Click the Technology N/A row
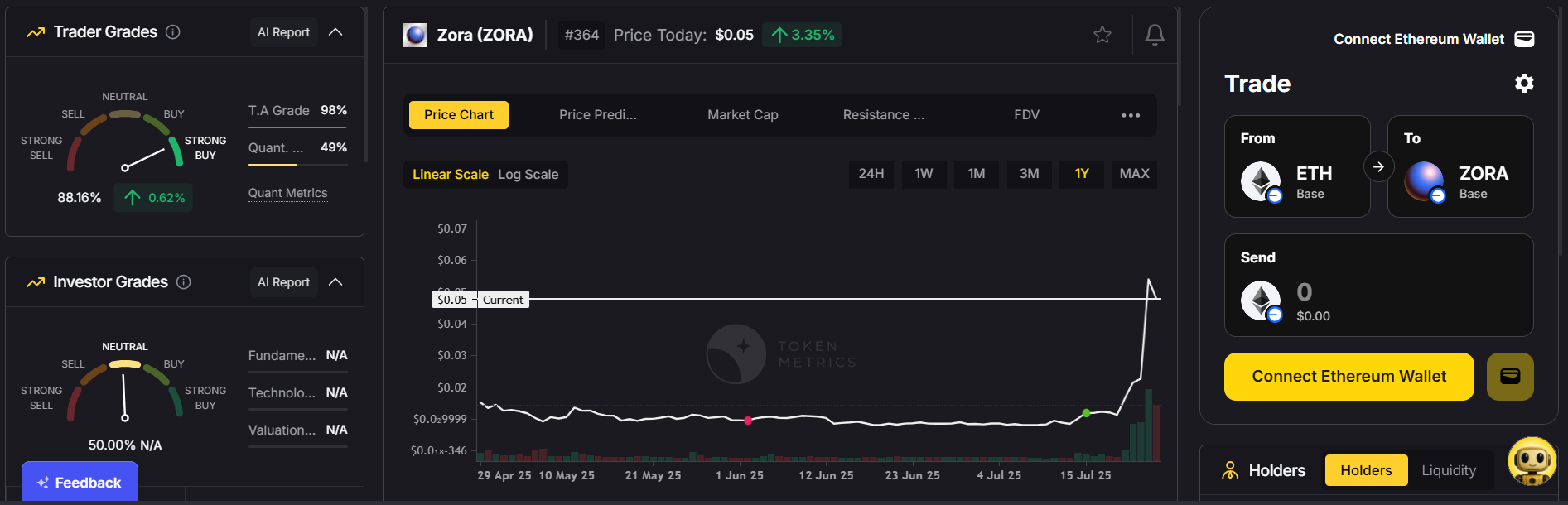The width and height of the screenshot is (1568, 505). pyautogui.click(x=297, y=392)
